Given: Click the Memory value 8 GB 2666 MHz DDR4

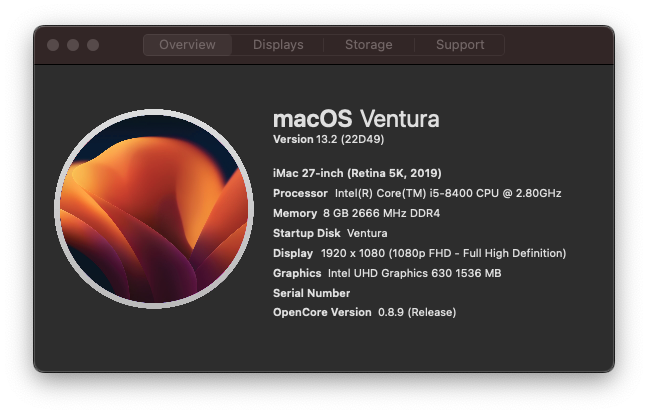Looking at the screenshot, I should coord(381,213).
